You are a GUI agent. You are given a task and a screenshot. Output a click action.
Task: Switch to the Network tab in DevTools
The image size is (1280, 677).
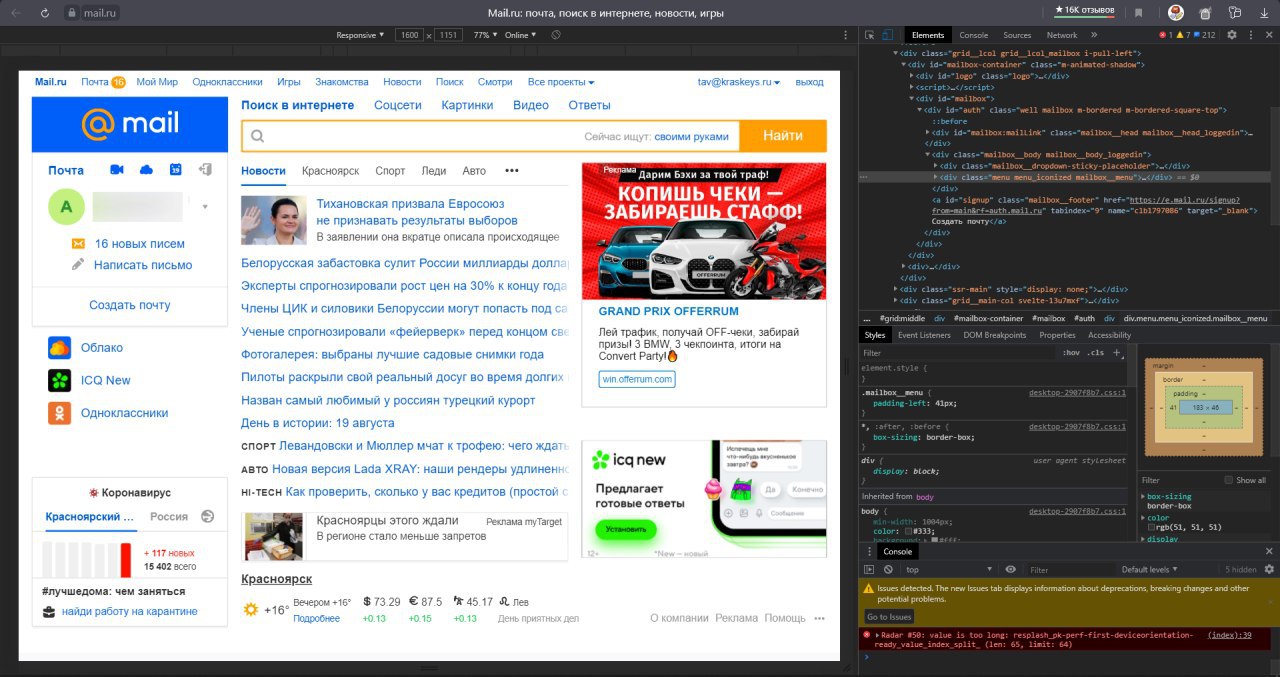(x=1061, y=35)
